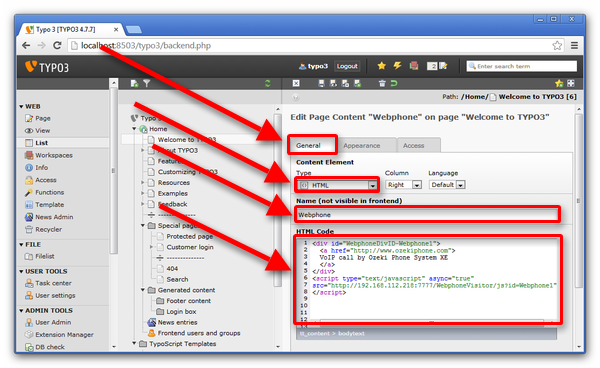Click the delete trash icon in the edit toolbar
The width and height of the screenshot is (600, 368).
click(x=382, y=83)
